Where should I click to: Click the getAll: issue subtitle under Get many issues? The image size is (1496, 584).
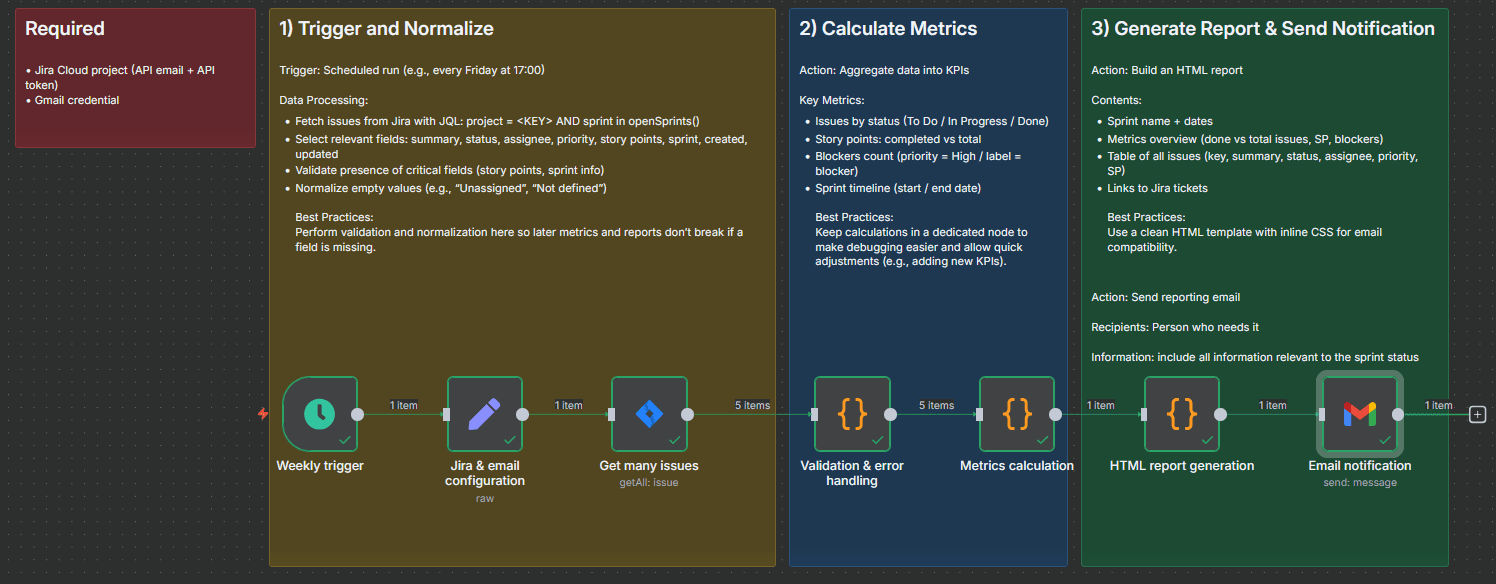tap(648, 481)
